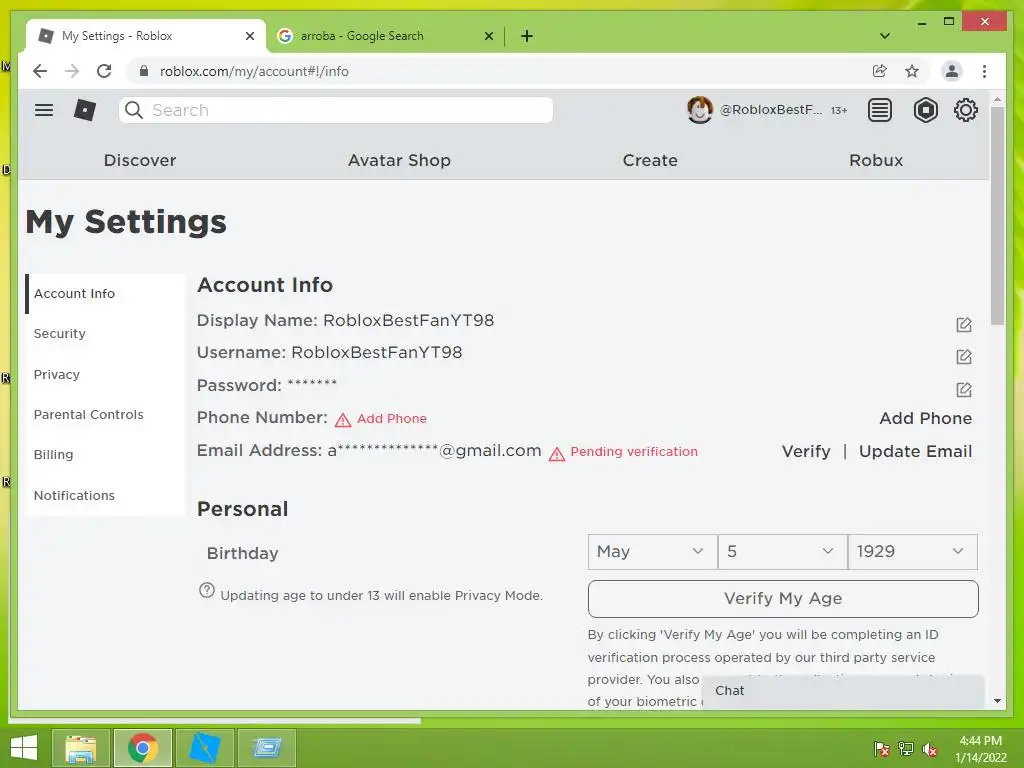Screen dimensions: 1024x768
Task: Expand the tab search chevron in title bar
Action: 885,36
